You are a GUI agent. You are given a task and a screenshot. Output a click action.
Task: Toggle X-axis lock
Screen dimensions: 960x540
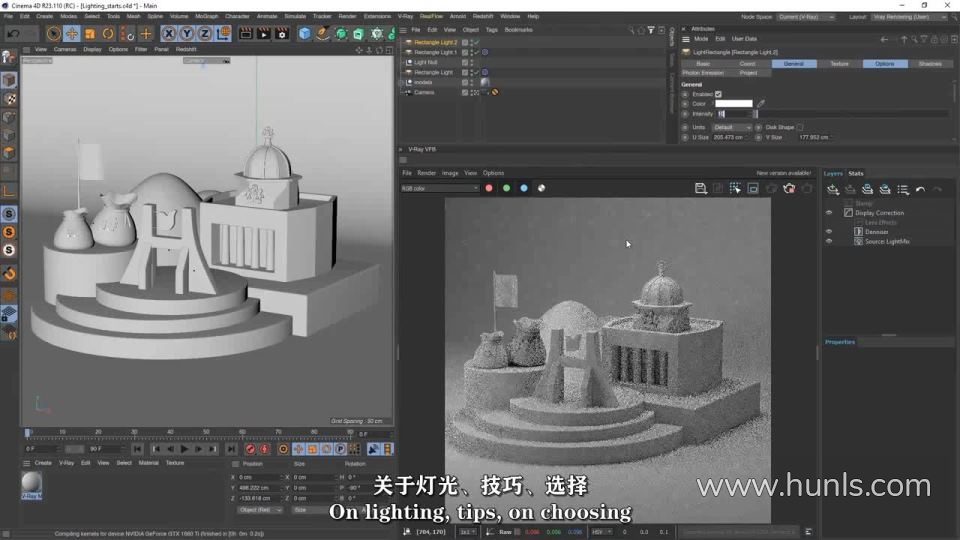[168, 34]
